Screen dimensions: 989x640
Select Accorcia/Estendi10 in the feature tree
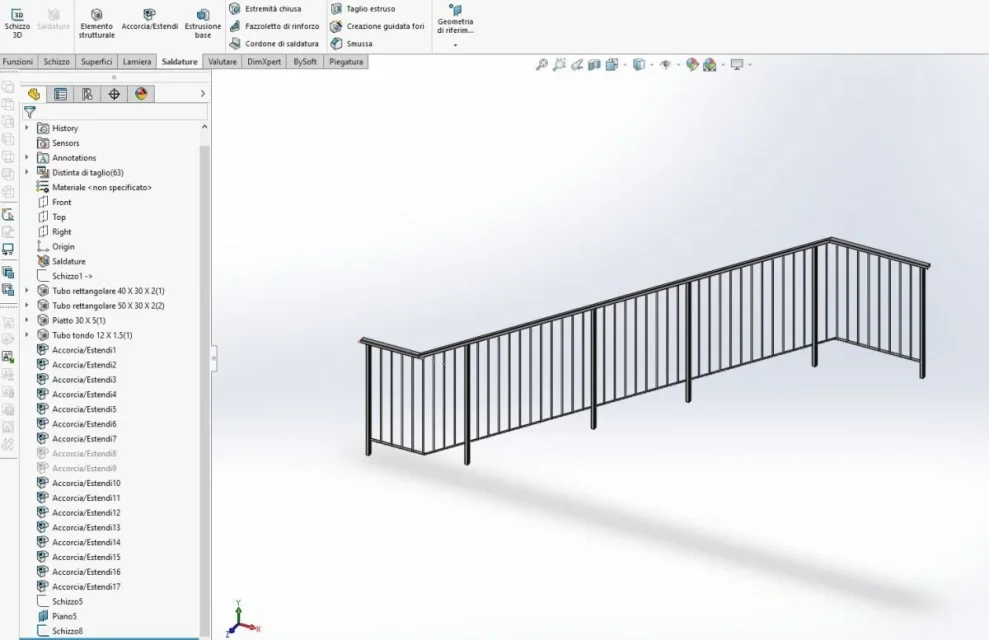tap(86, 483)
